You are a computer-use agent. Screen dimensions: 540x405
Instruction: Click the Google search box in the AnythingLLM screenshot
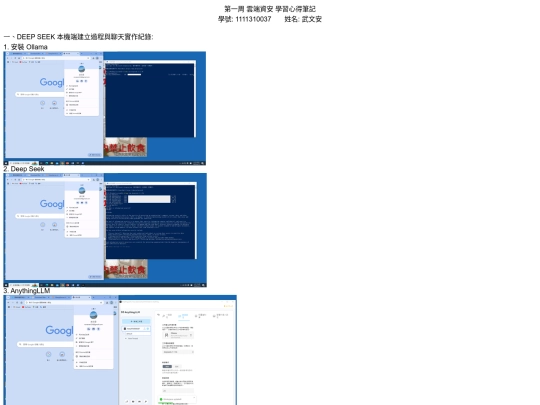click(x=45, y=344)
